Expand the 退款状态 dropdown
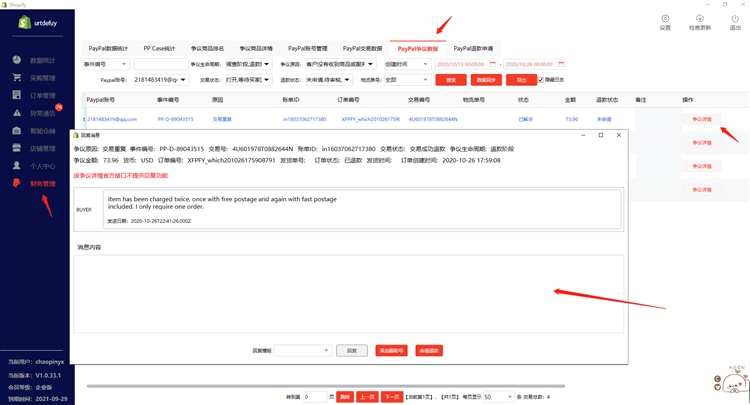The width and height of the screenshot is (750, 405). (347, 80)
